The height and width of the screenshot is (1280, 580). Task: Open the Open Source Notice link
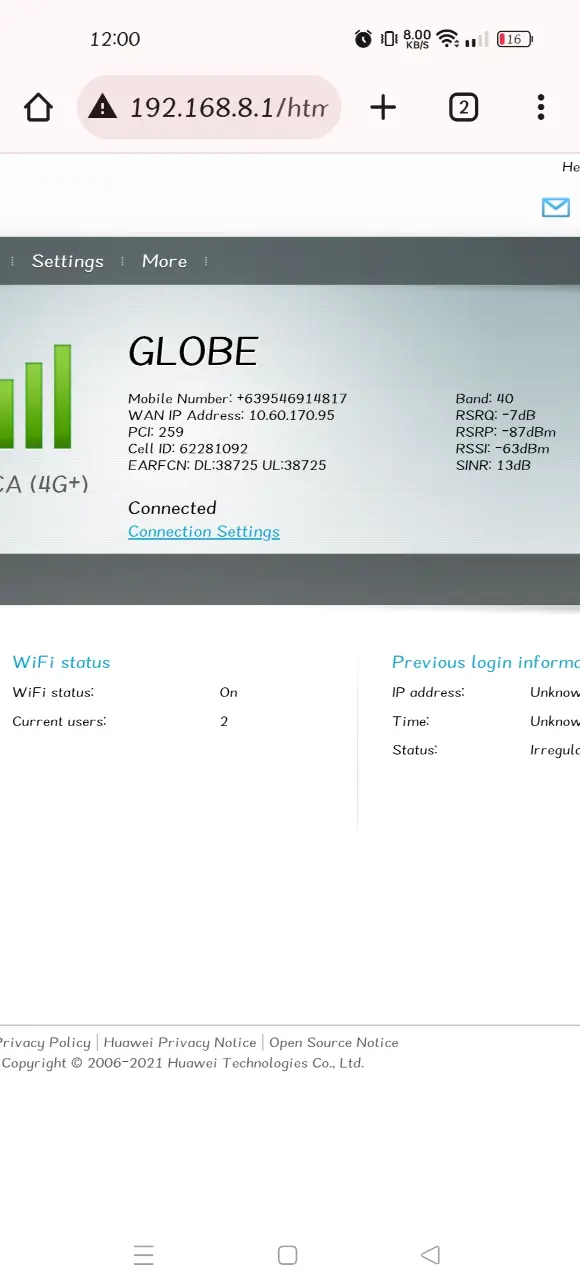pyautogui.click(x=334, y=1042)
